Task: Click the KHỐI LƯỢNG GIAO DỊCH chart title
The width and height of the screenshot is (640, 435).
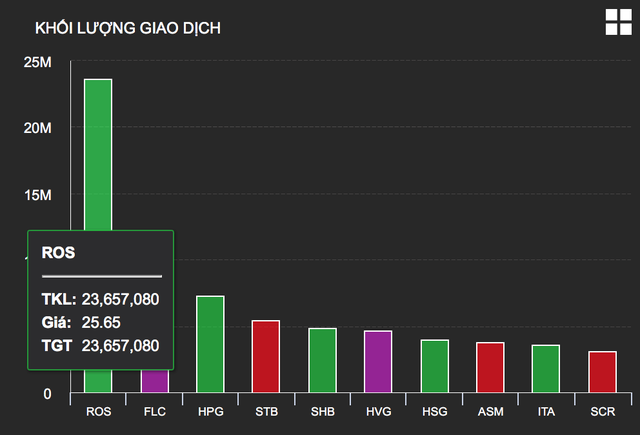Action: coord(128,27)
